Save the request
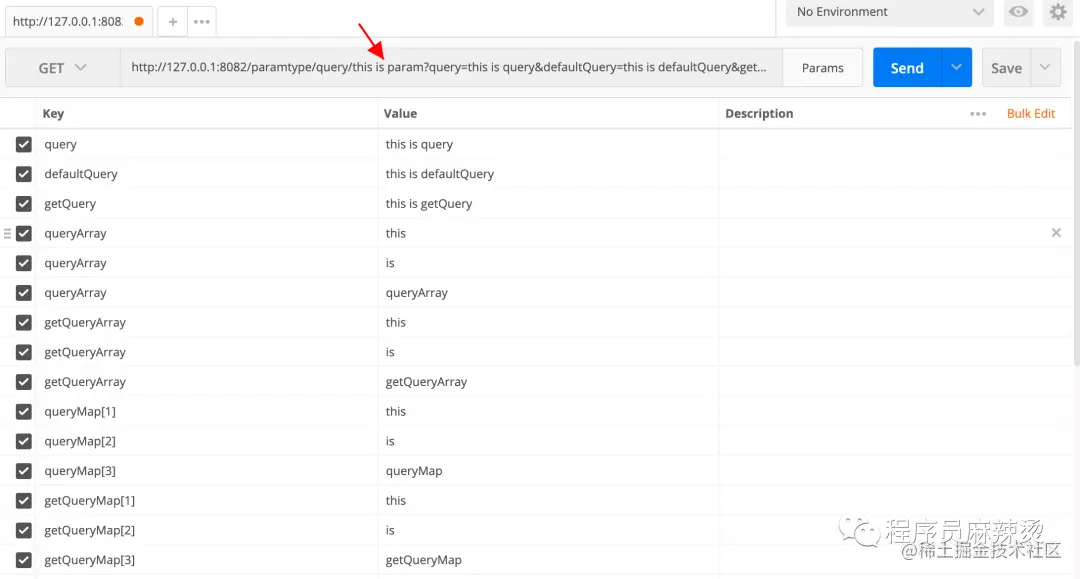The height and width of the screenshot is (579, 1080). [x=1006, y=67]
